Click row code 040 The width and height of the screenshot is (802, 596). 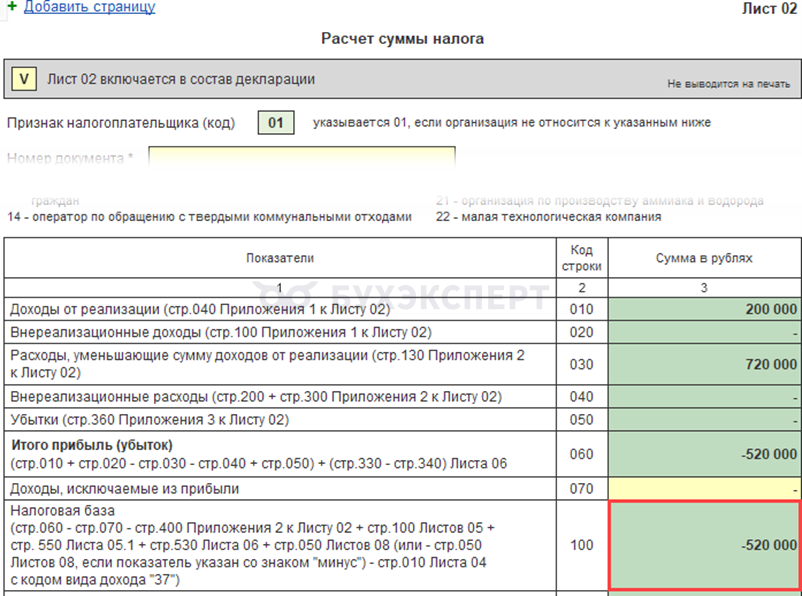[582, 397]
